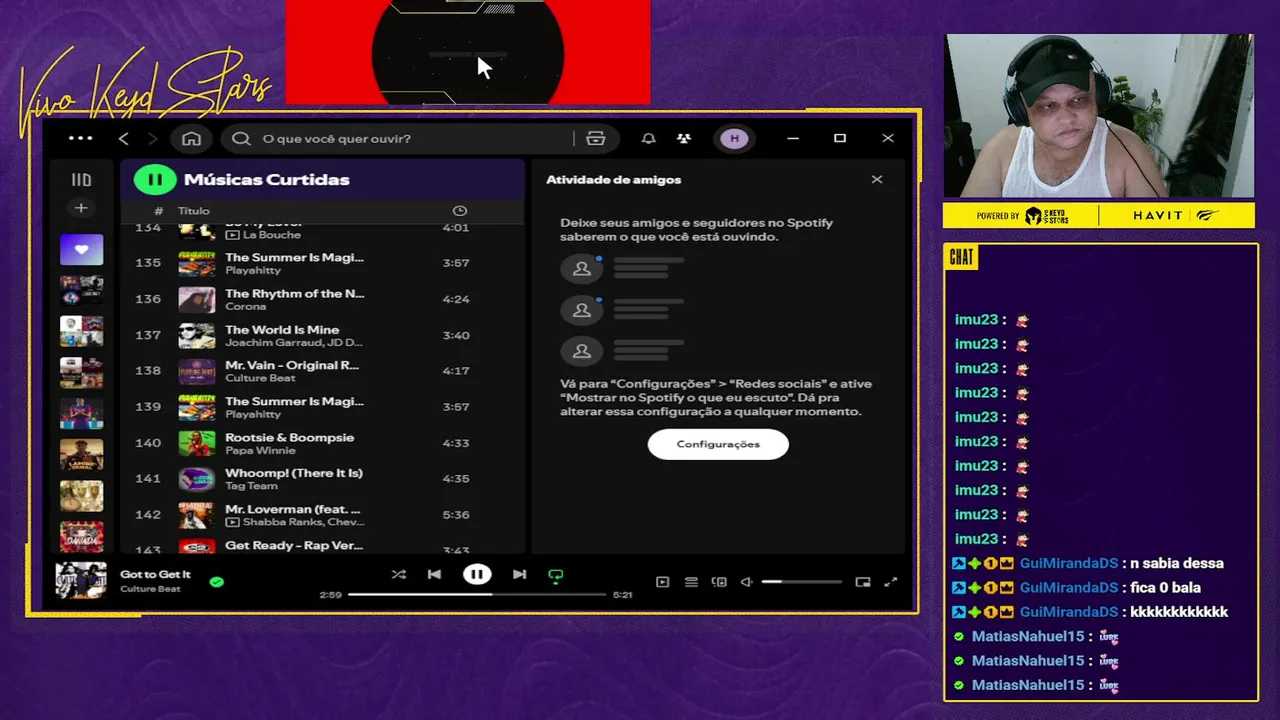1280x720 pixels.
Task: Open second sidebar playlist cover
Action: [81, 290]
